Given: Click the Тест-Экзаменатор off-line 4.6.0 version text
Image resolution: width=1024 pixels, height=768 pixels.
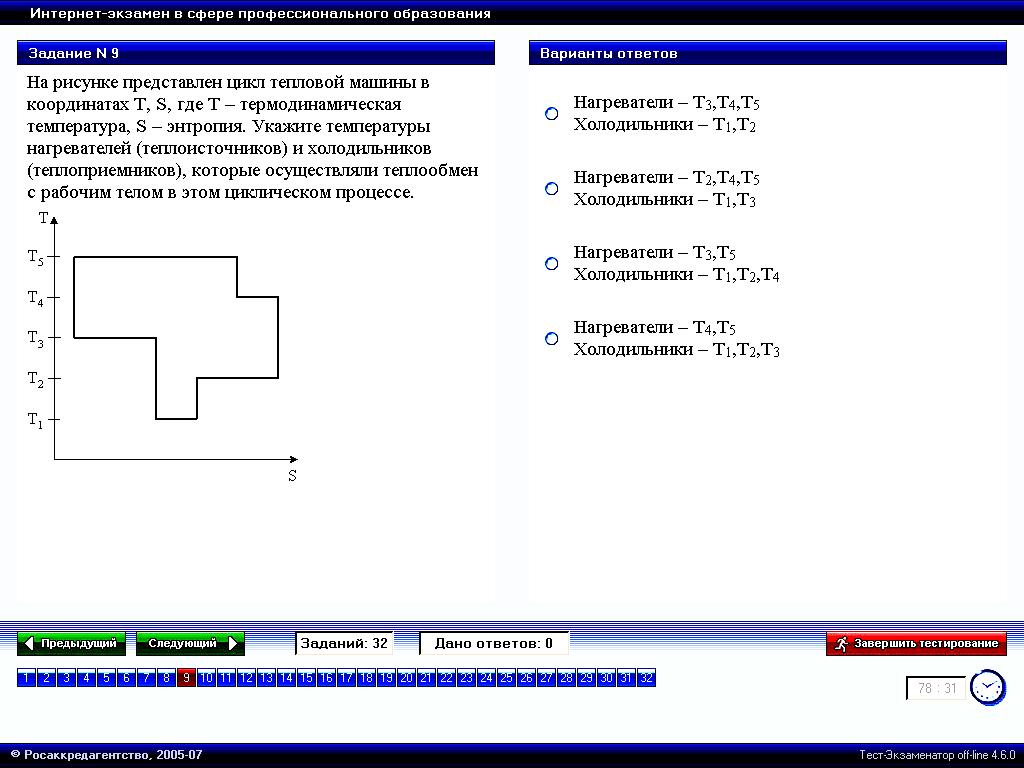Looking at the screenshot, I should pos(937,755).
